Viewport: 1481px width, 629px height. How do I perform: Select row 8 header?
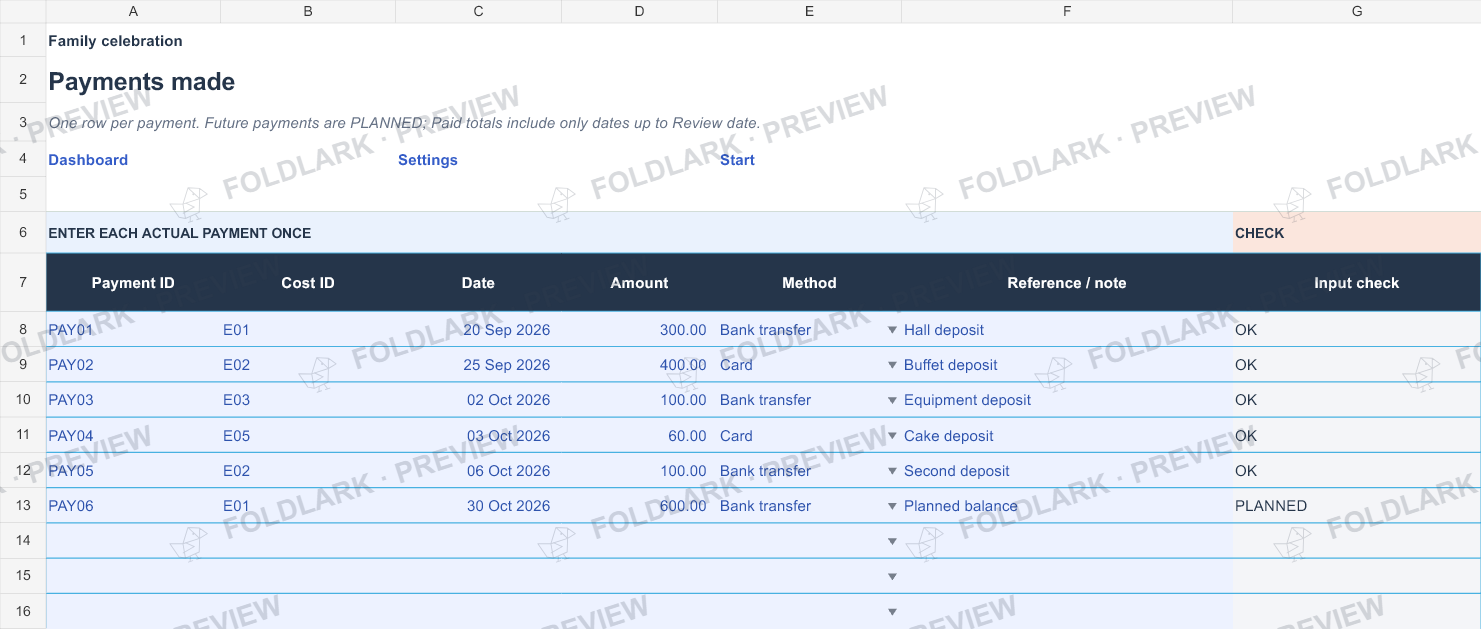(x=23, y=330)
